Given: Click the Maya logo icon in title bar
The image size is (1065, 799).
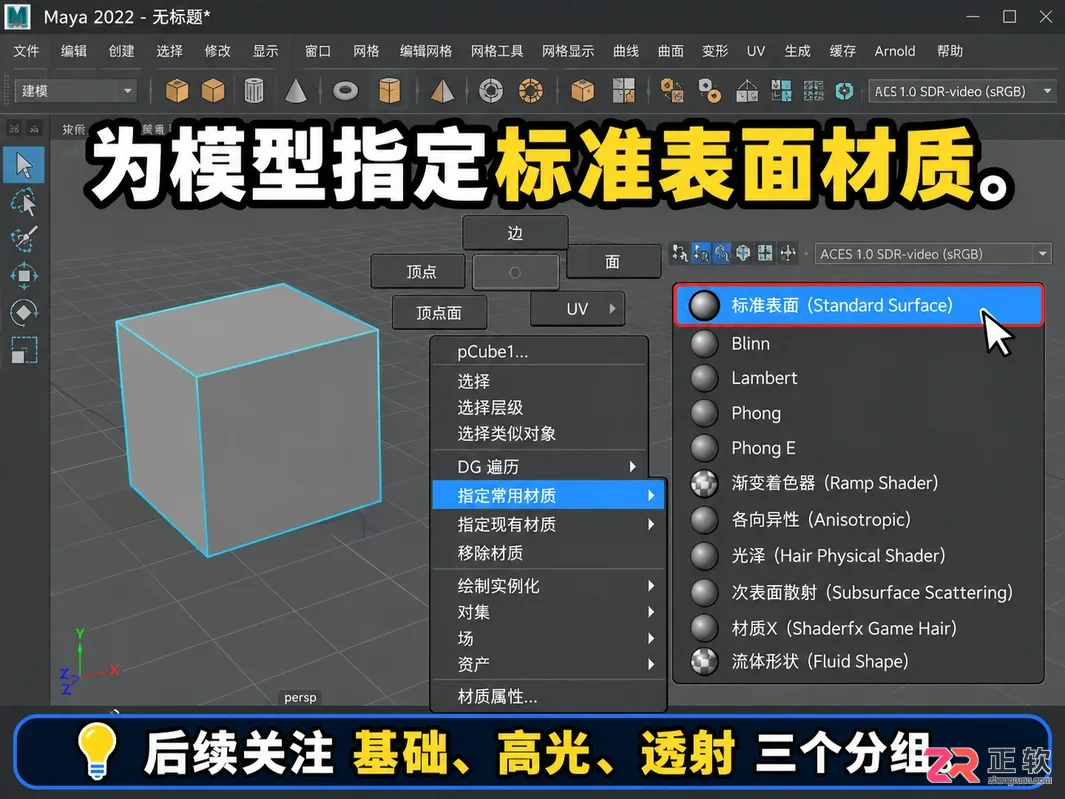Looking at the screenshot, I should click(18, 16).
